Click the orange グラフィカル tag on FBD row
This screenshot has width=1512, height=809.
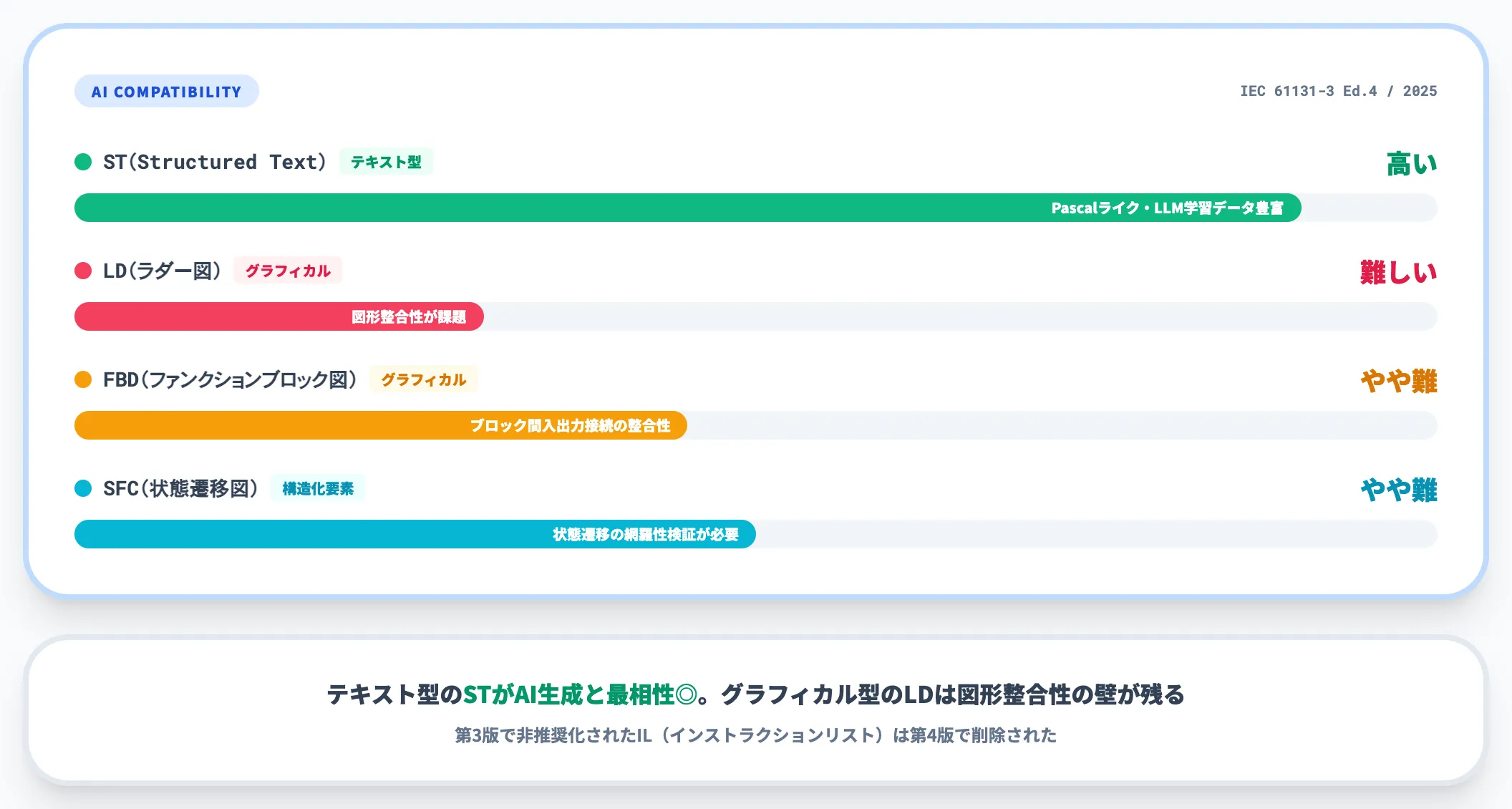[424, 379]
